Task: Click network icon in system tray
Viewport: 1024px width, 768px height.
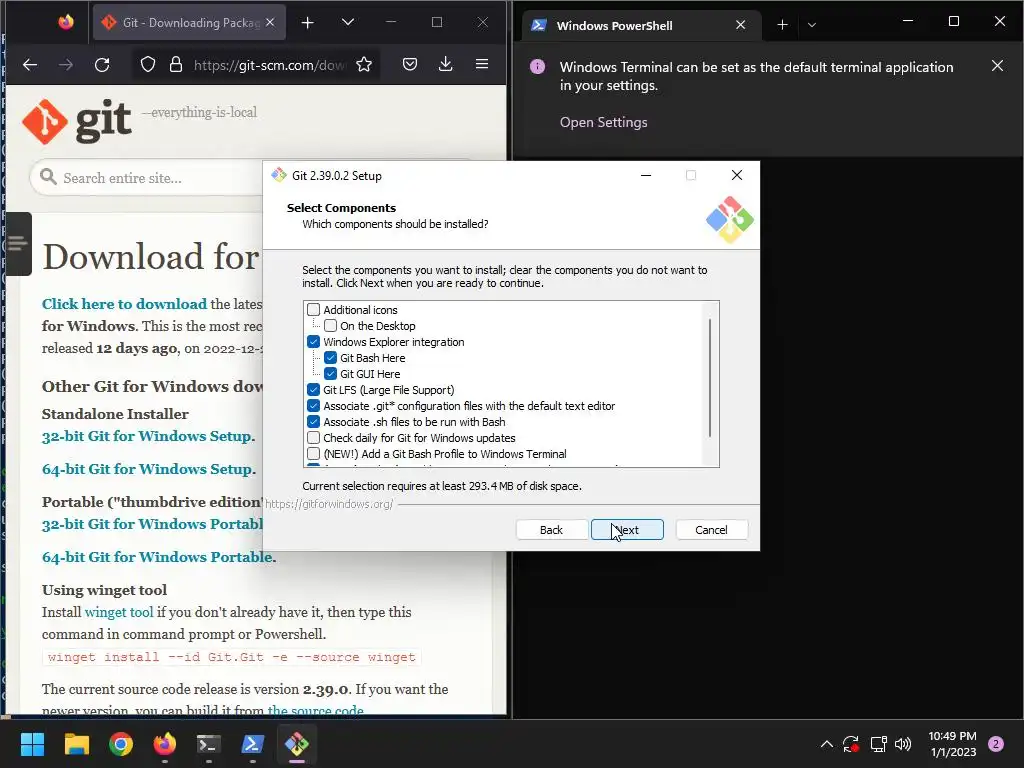Action: pos(878,744)
